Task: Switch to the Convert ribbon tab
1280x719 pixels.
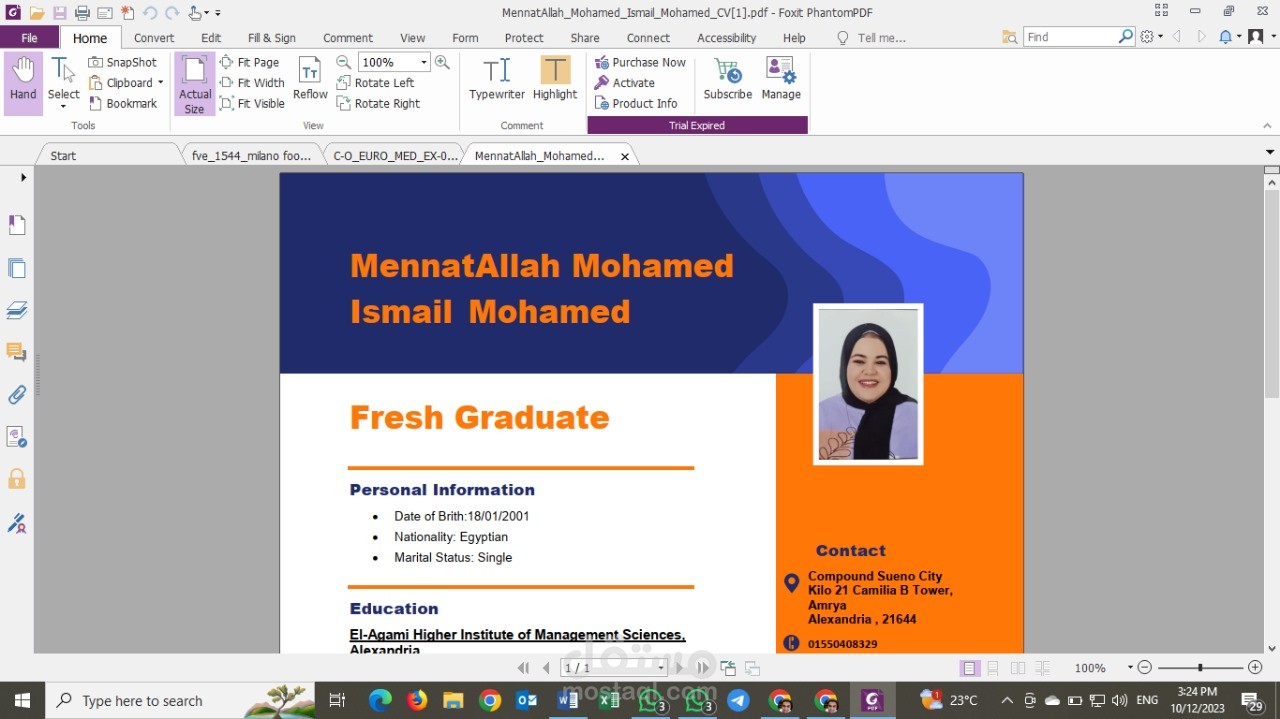Action: (x=154, y=38)
